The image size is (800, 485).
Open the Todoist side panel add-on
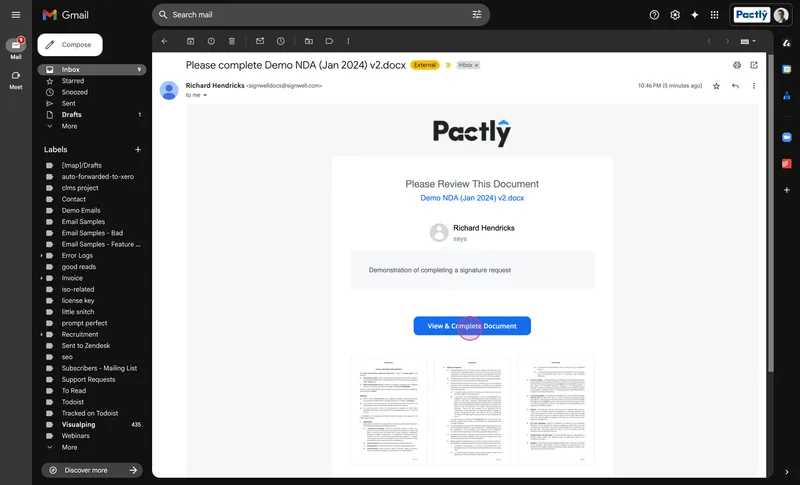click(x=787, y=163)
